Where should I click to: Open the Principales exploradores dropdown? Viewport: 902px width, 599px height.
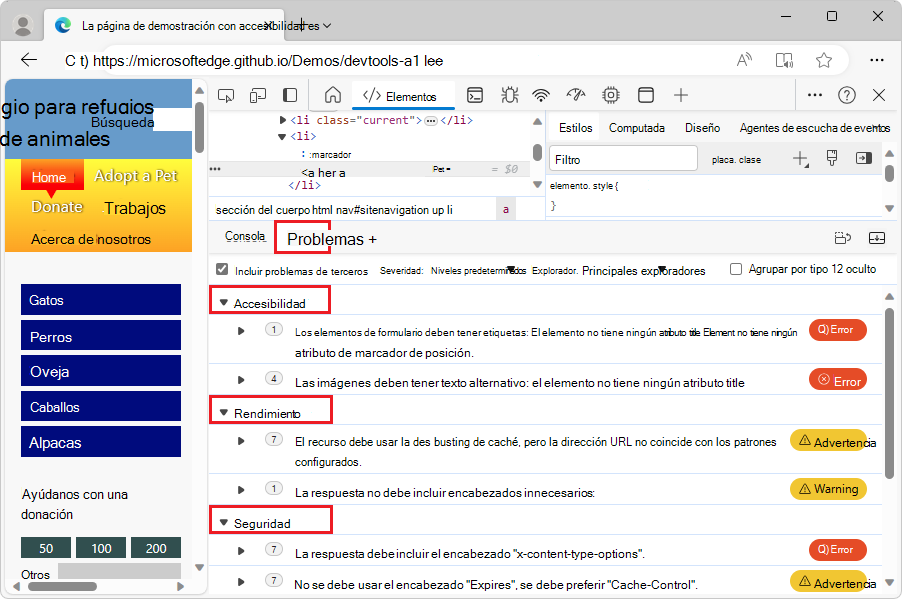(x=644, y=270)
